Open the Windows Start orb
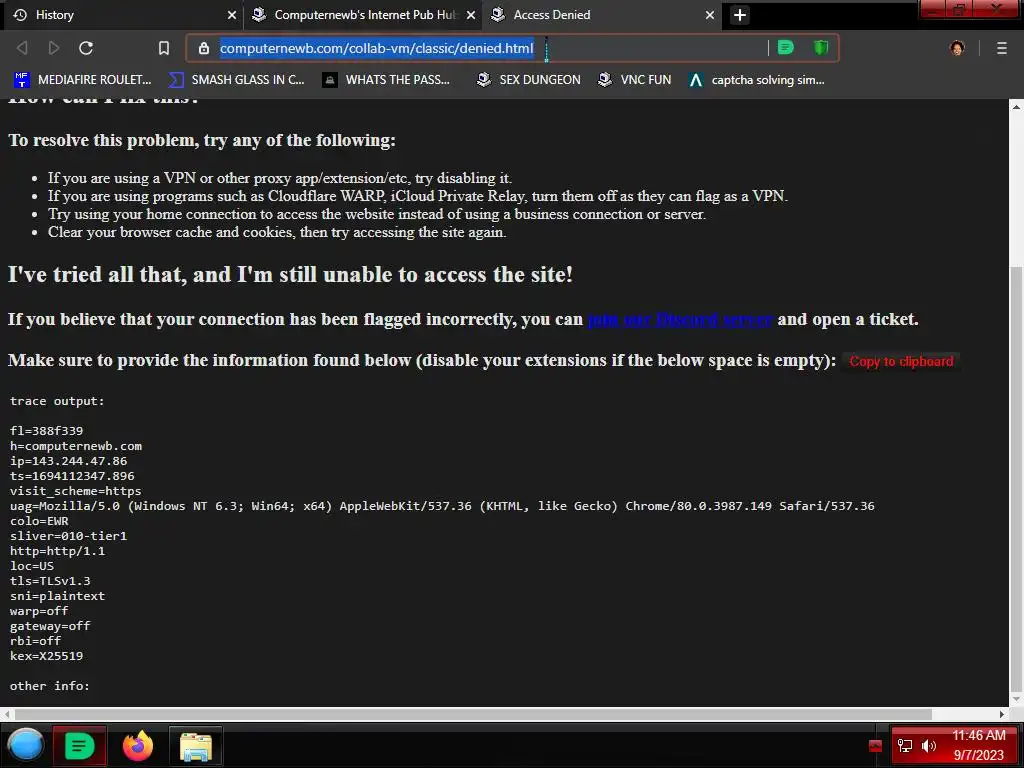Viewport: 1024px width, 768px height. pyautogui.click(x=25, y=745)
